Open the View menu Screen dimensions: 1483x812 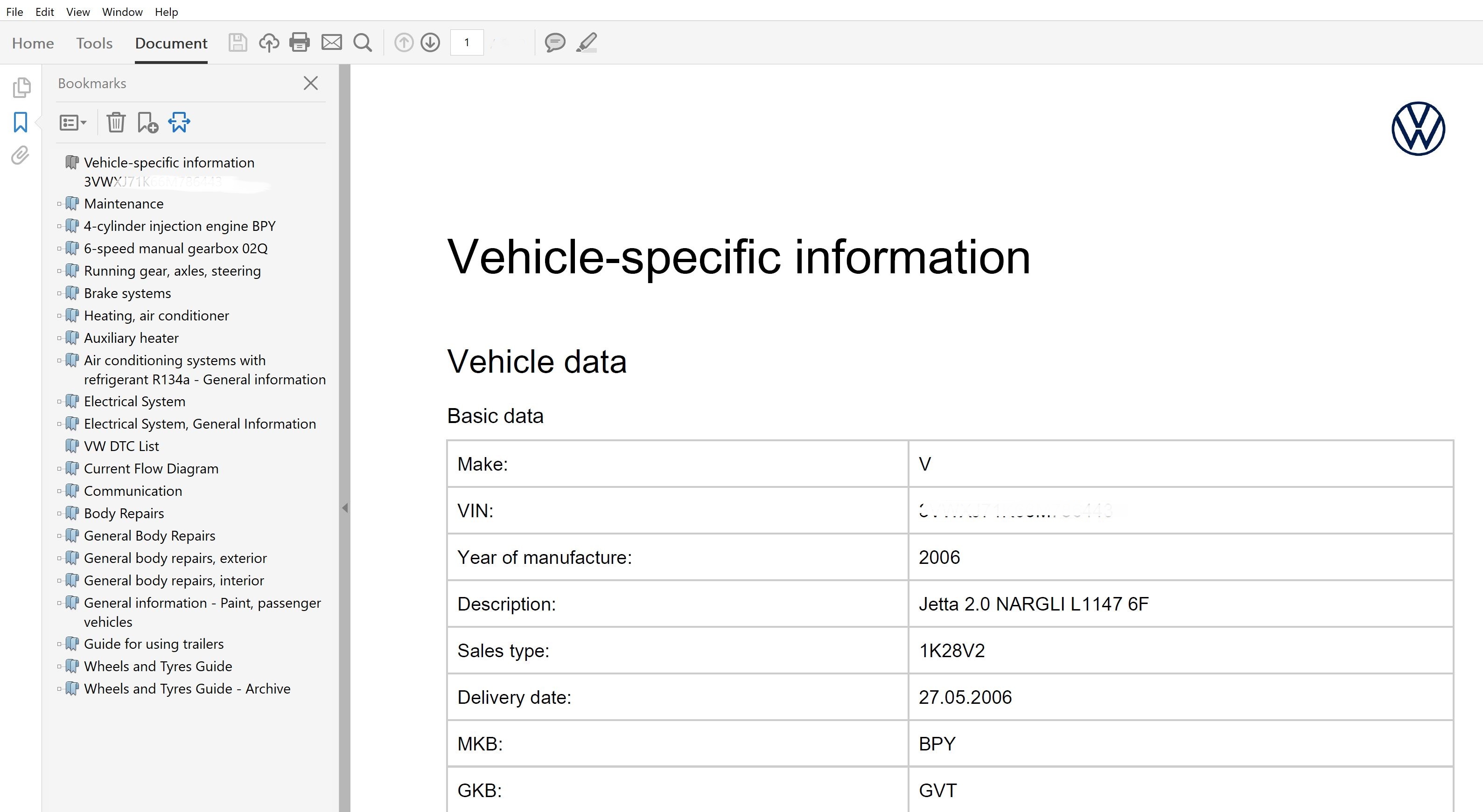78,12
